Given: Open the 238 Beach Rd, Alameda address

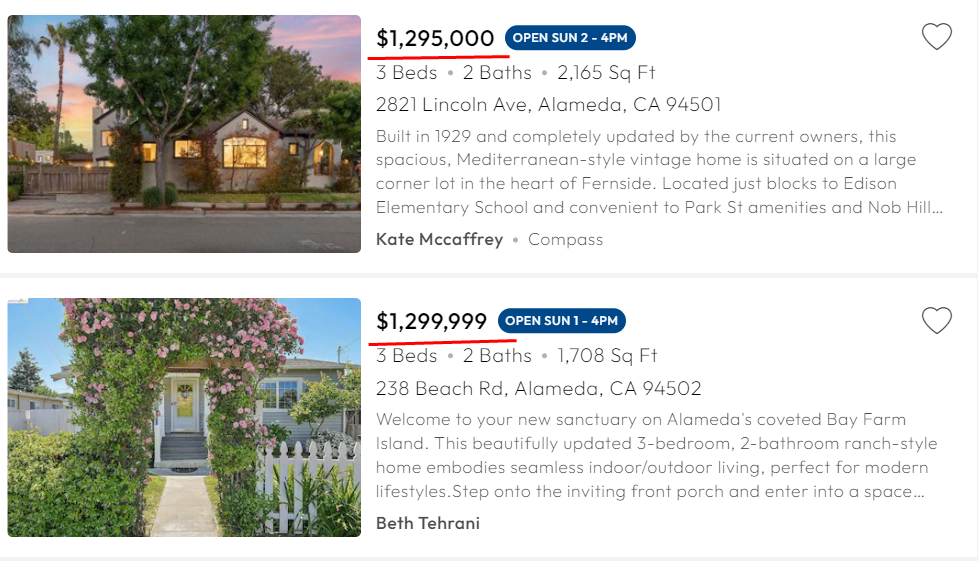Looking at the screenshot, I should 538,388.
